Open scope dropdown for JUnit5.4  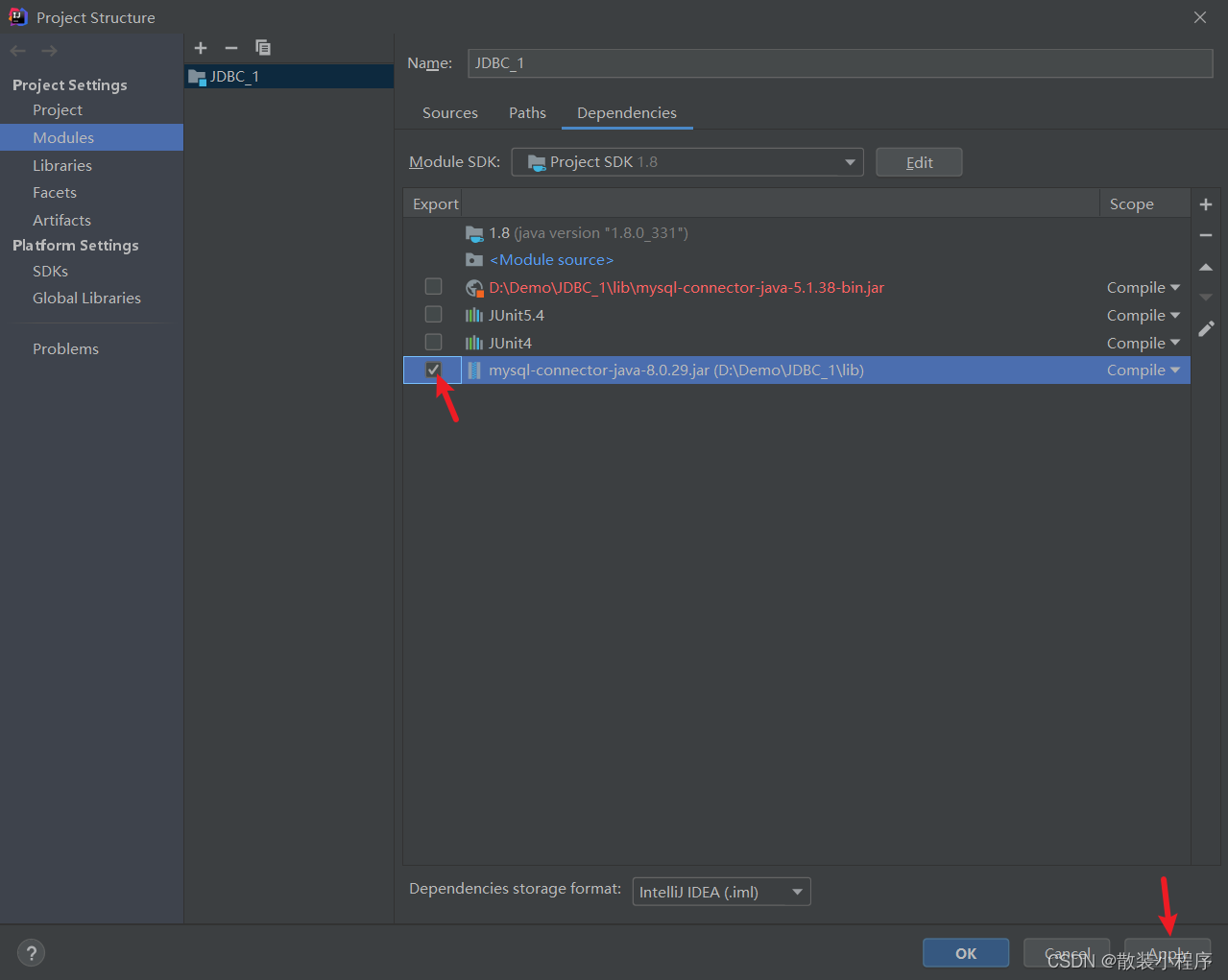pyautogui.click(x=1144, y=316)
